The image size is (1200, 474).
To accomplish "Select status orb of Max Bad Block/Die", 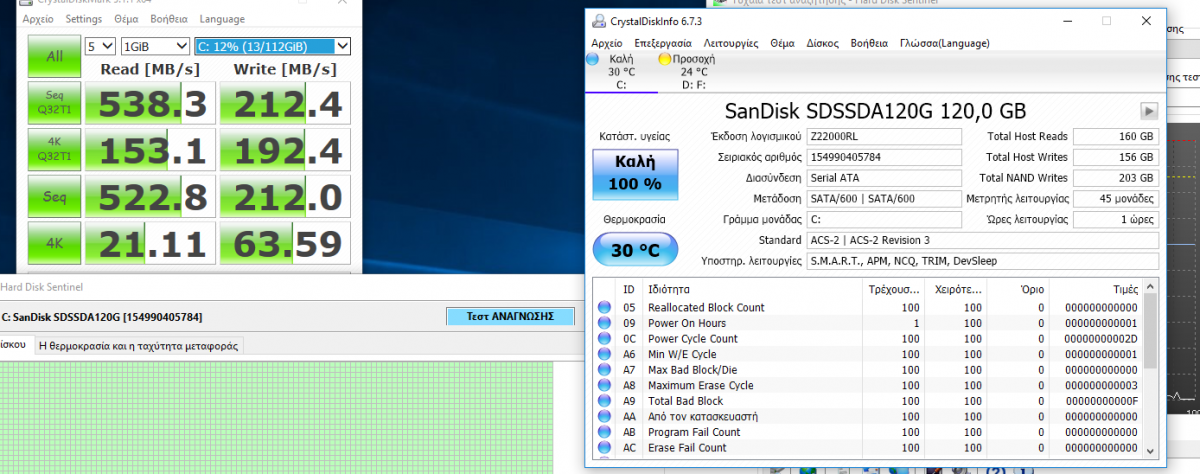I will point(604,370).
